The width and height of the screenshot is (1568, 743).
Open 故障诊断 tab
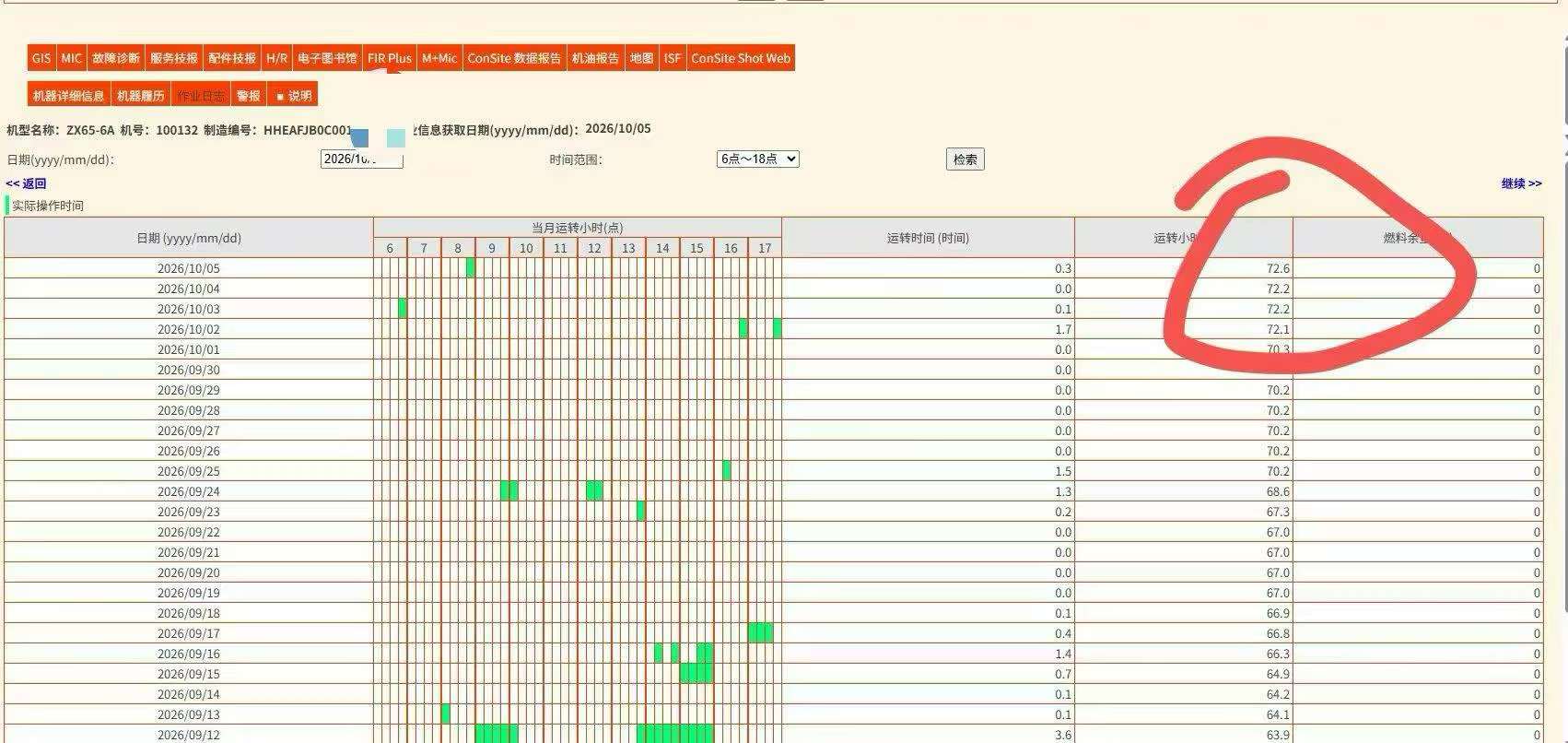pos(115,58)
